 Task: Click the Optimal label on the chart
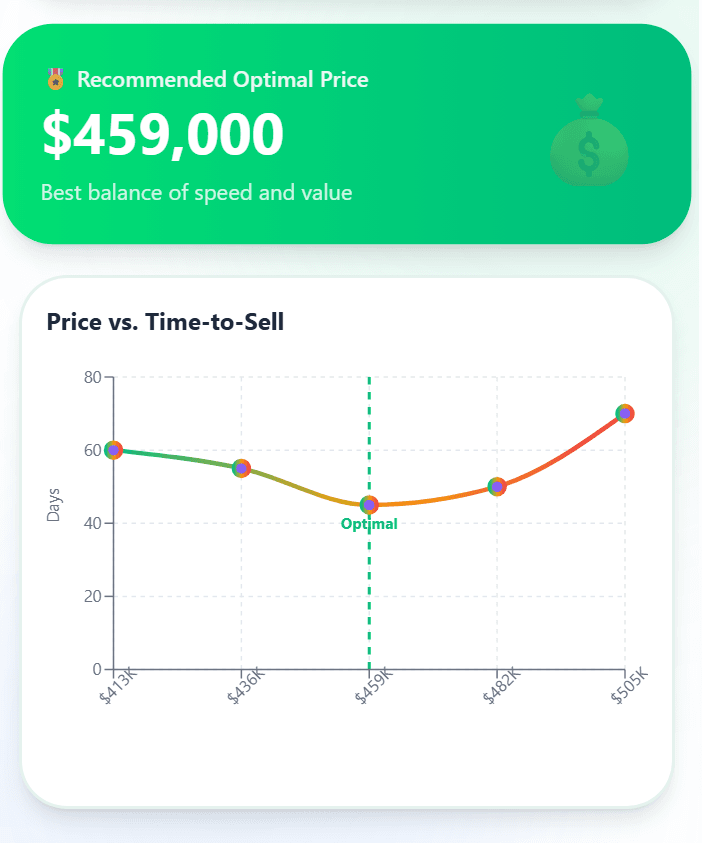pyautogui.click(x=370, y=523)
